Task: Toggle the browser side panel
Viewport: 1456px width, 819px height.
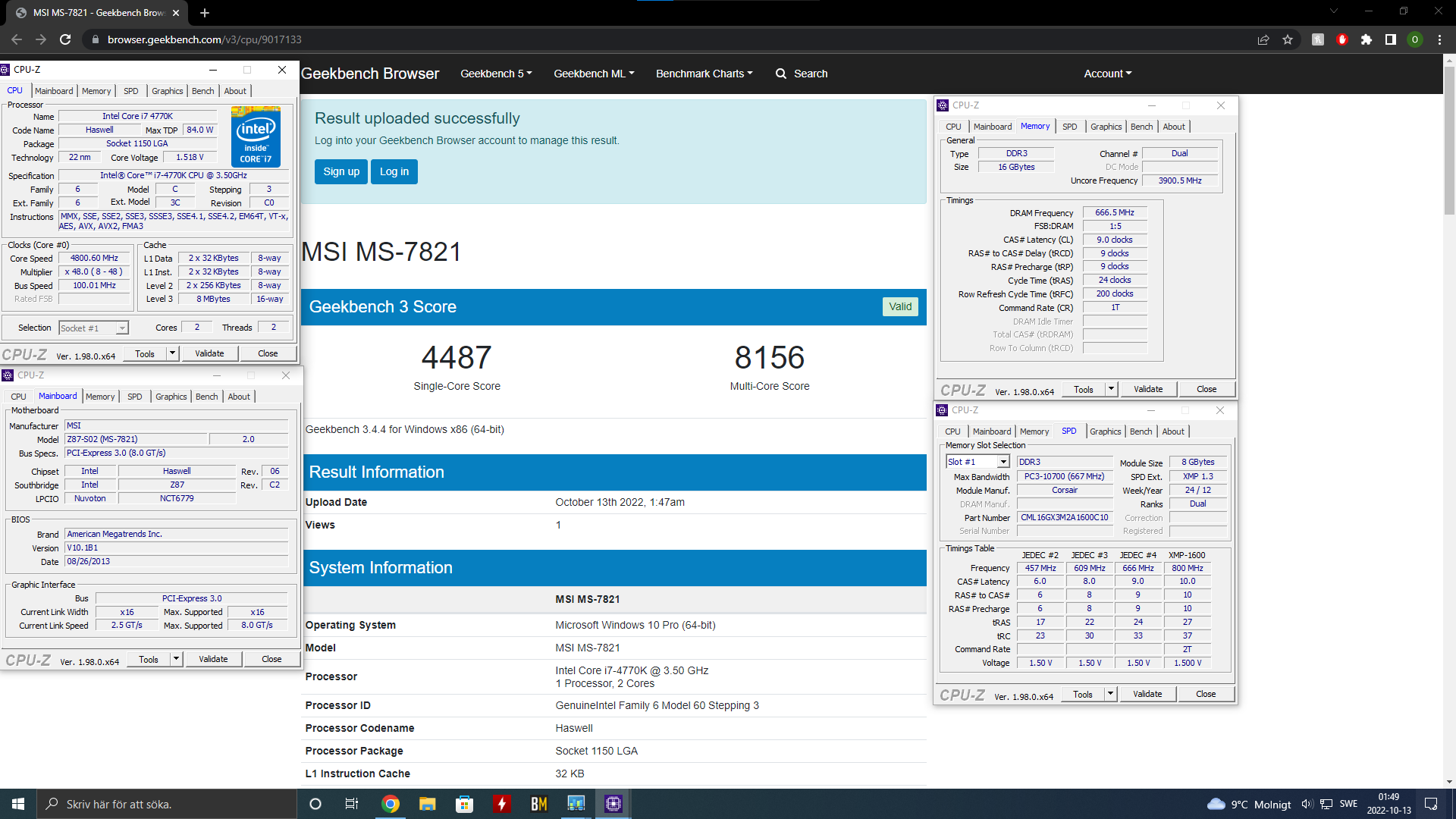Action: coord(1391,39)
